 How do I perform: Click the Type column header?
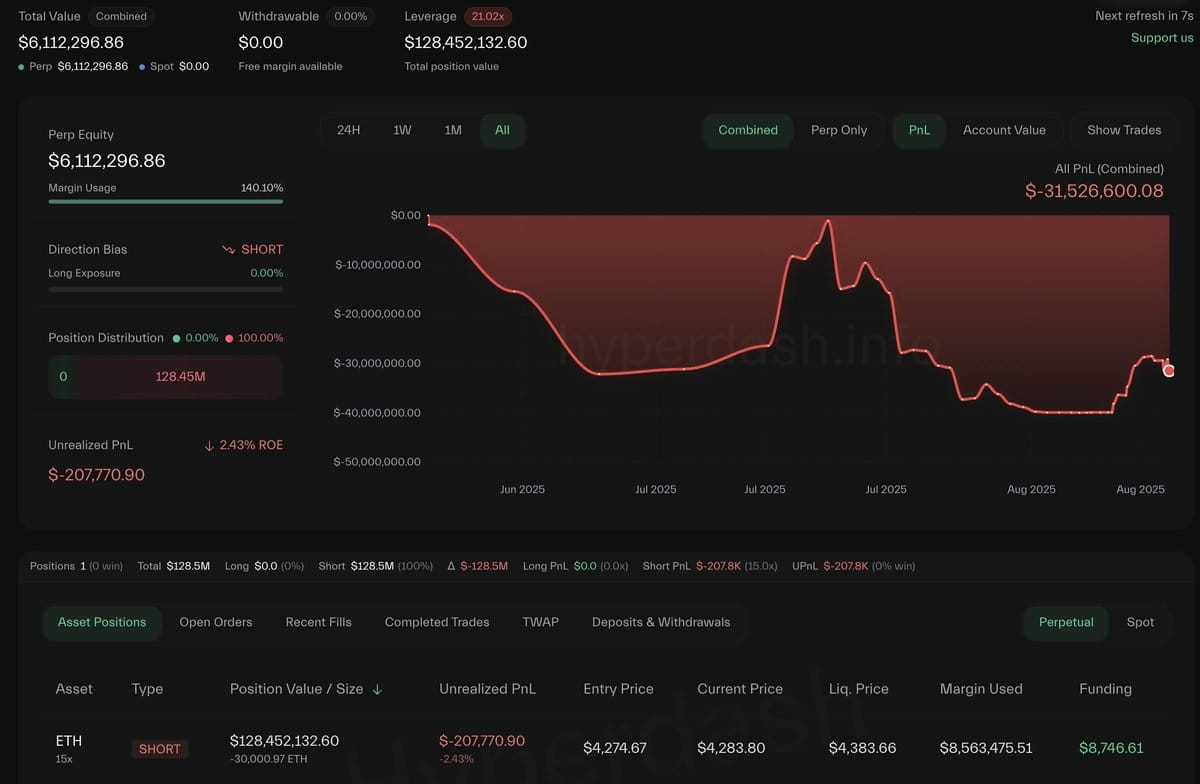pos(147,689)
